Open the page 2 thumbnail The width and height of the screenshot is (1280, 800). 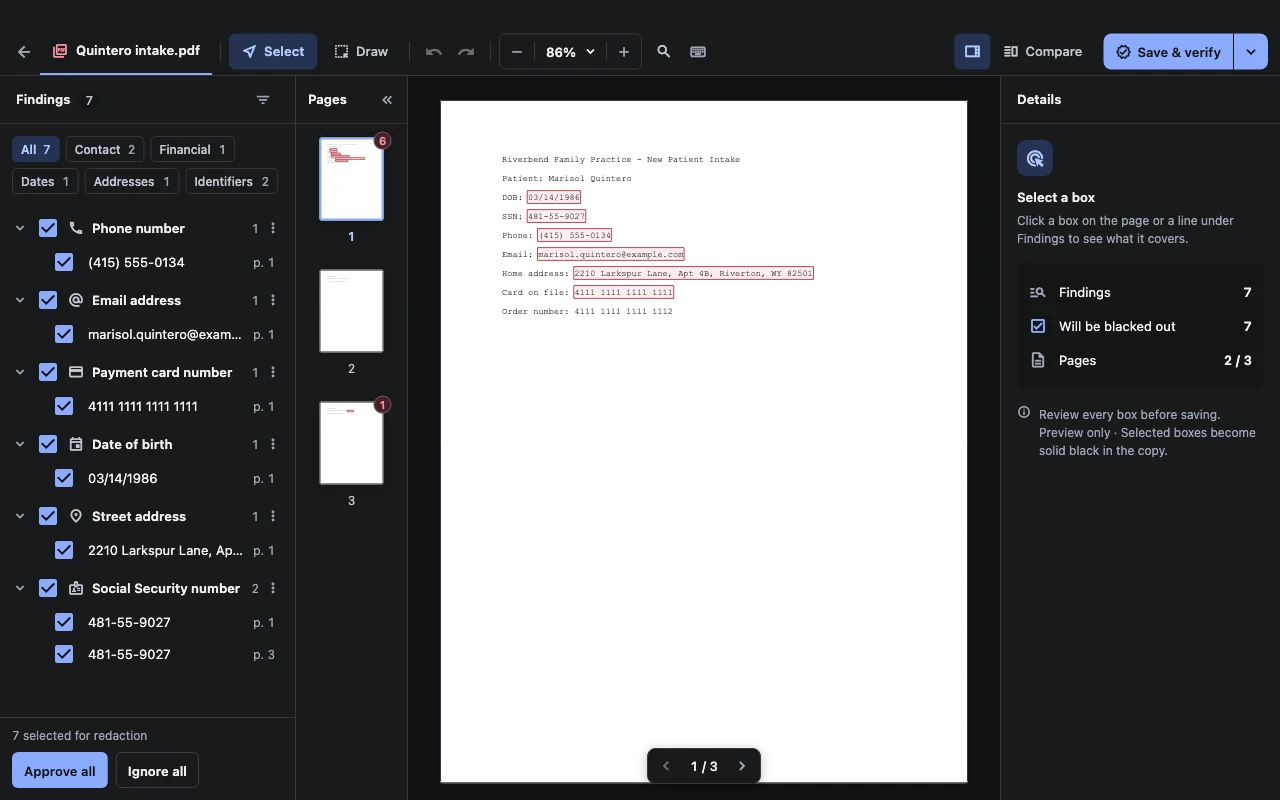351,311
